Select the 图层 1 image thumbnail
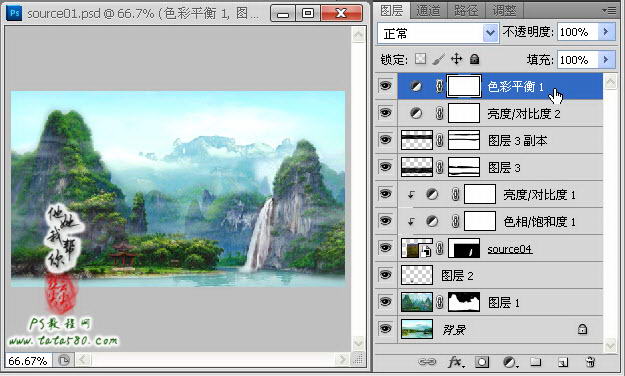 click(x=417, y=302)
